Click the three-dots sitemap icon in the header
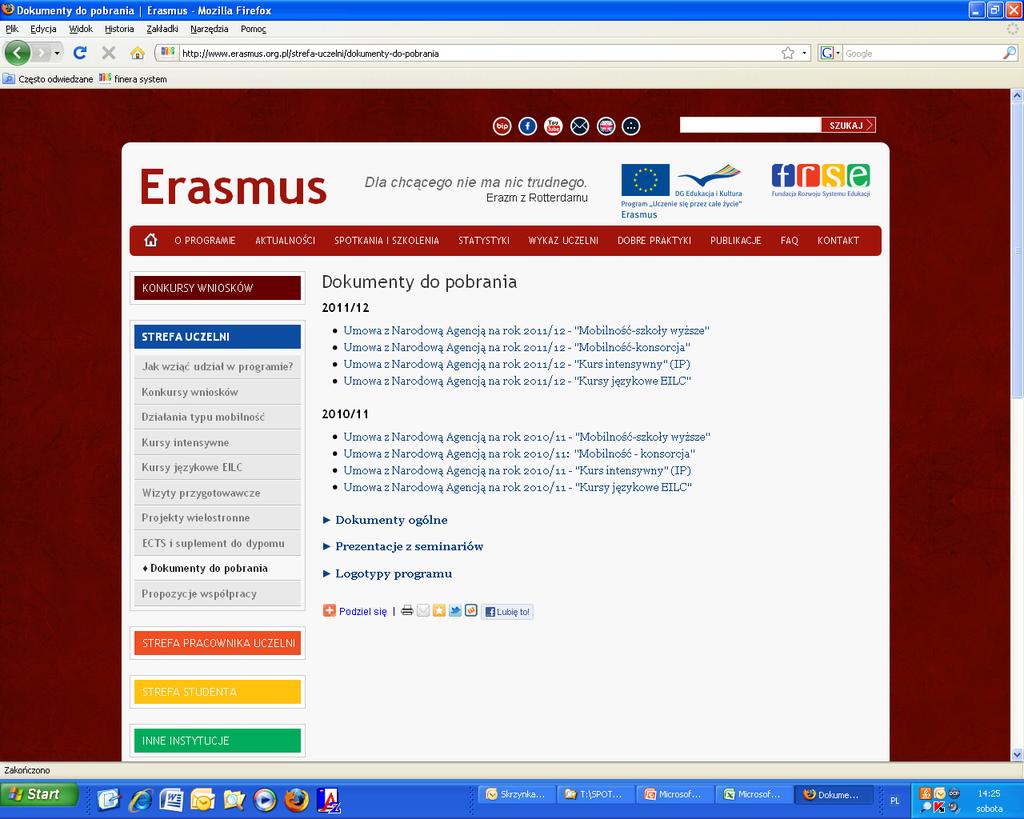 pyautogui.click(x=631, y=126)
